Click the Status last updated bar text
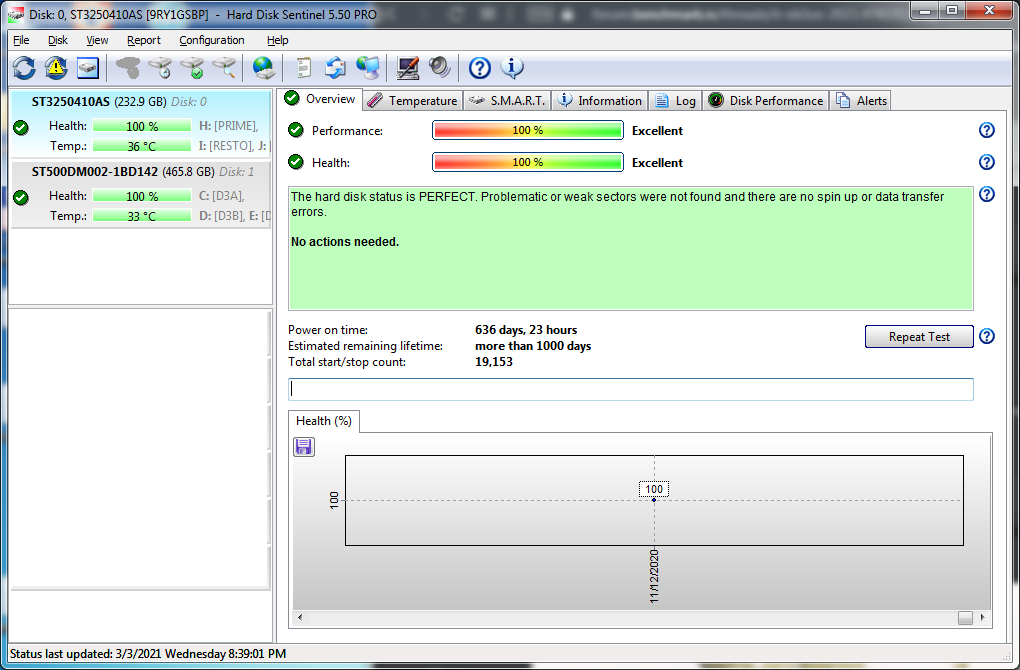 (x=148, y=654)
